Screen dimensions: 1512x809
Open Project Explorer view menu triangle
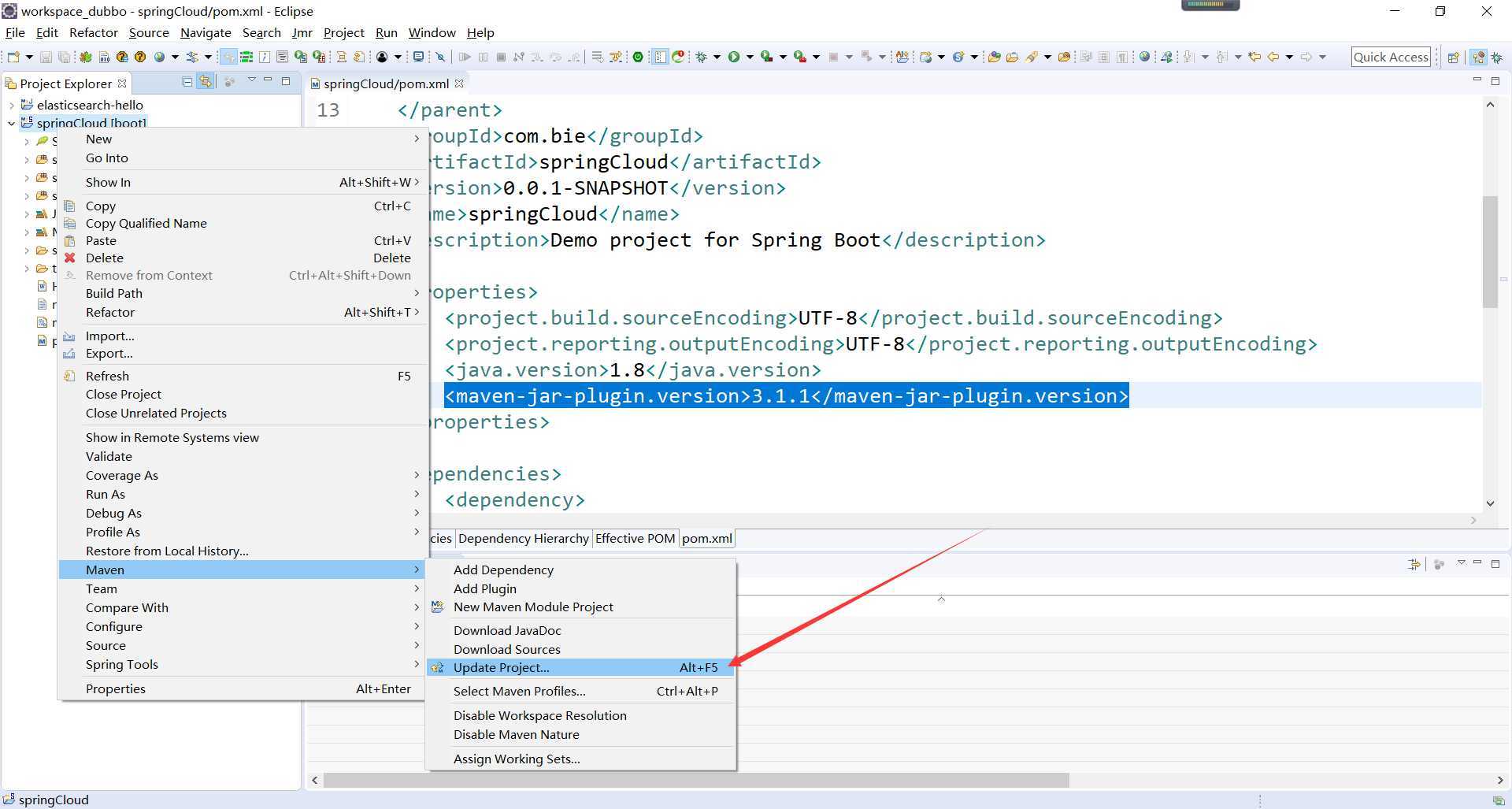(x=251, y=80)
